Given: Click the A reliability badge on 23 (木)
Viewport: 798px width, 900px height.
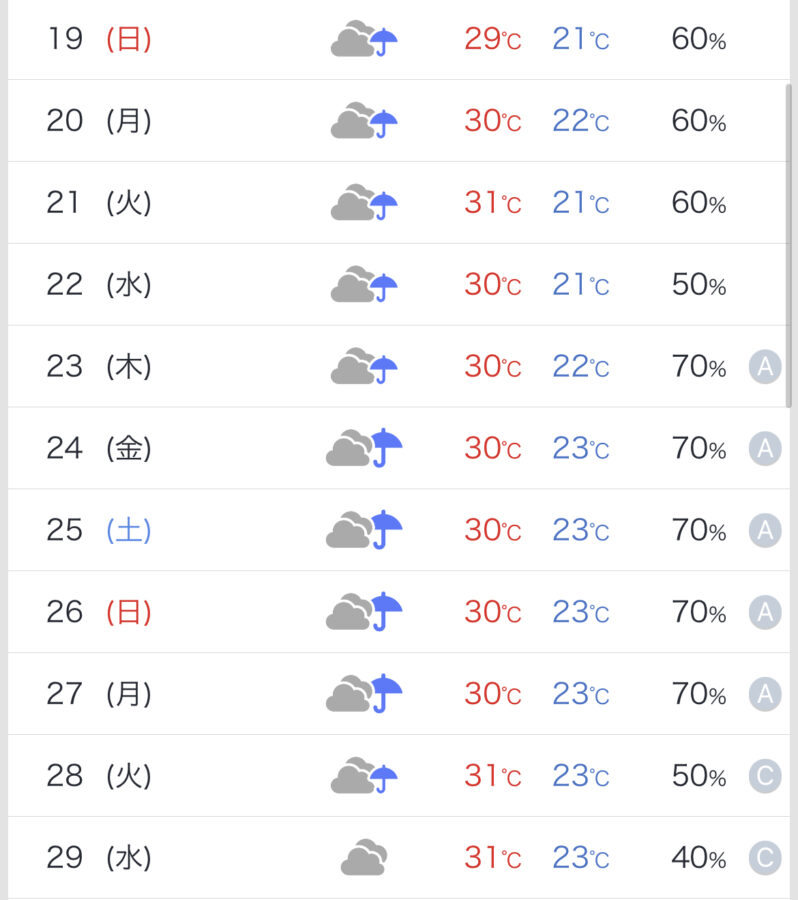Looking at the screenshot, I should coord(765,367).
